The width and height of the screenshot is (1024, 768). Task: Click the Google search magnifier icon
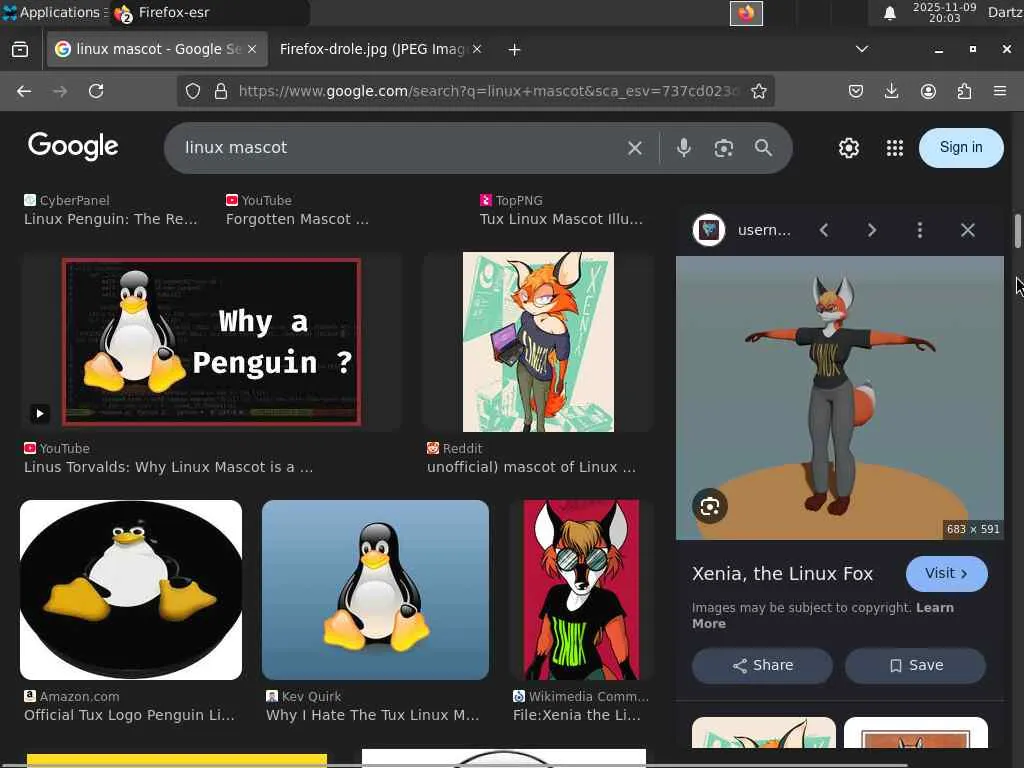click(x=763, y=148)
